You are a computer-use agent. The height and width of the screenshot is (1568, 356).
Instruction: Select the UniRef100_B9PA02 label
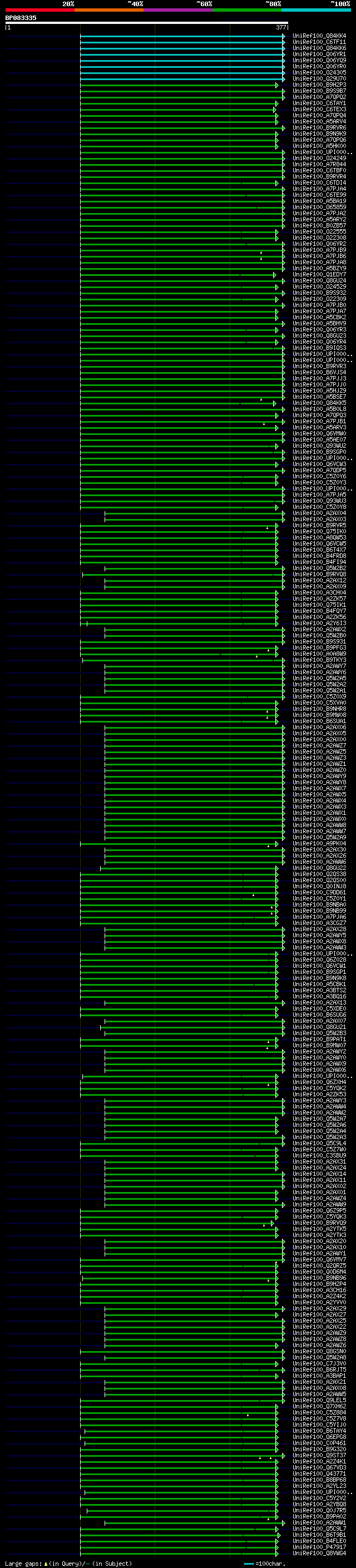click(x=319, y=1516)
